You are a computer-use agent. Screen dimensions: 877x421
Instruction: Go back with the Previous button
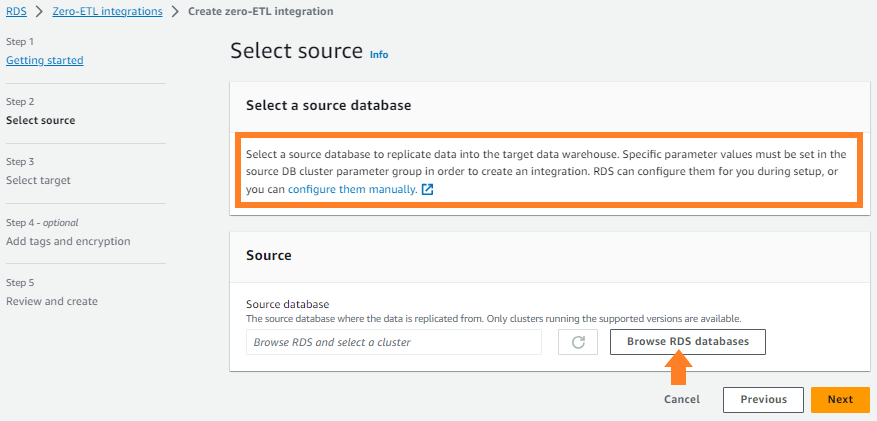pyautogui.click(x=763, y=400)
